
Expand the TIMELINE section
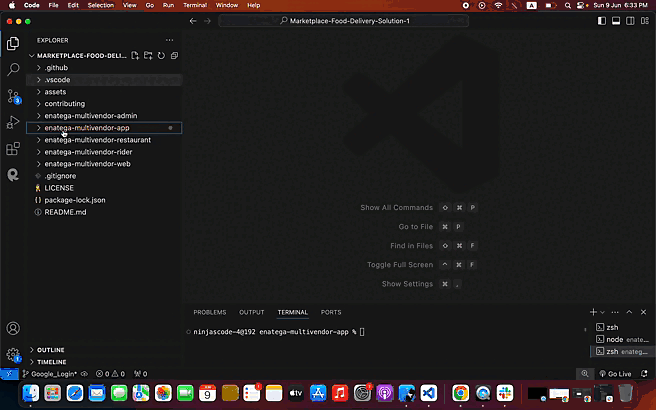52,362
